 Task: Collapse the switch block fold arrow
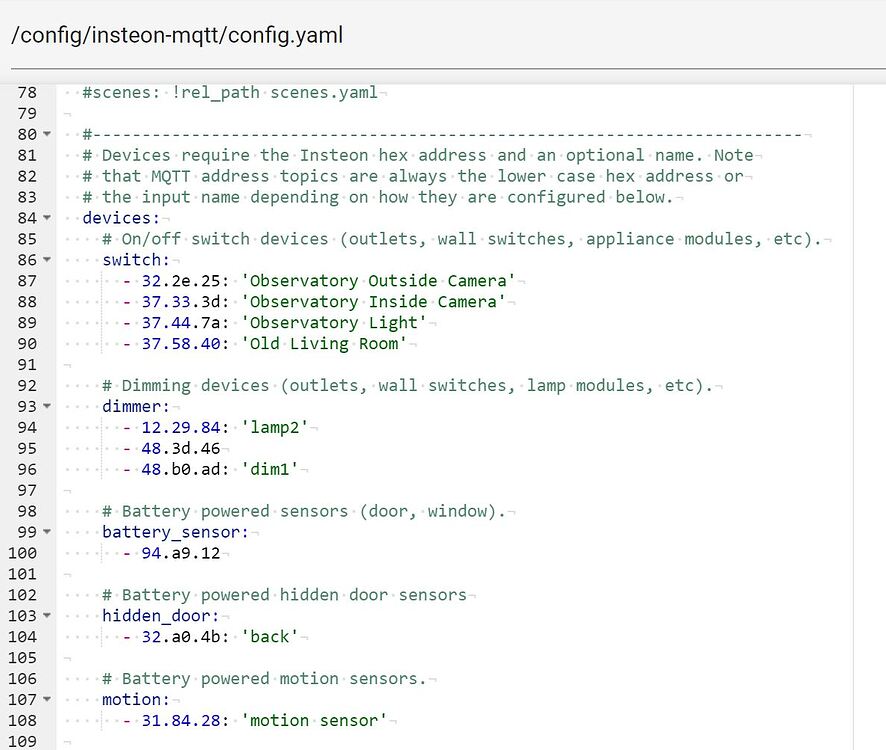47,259
